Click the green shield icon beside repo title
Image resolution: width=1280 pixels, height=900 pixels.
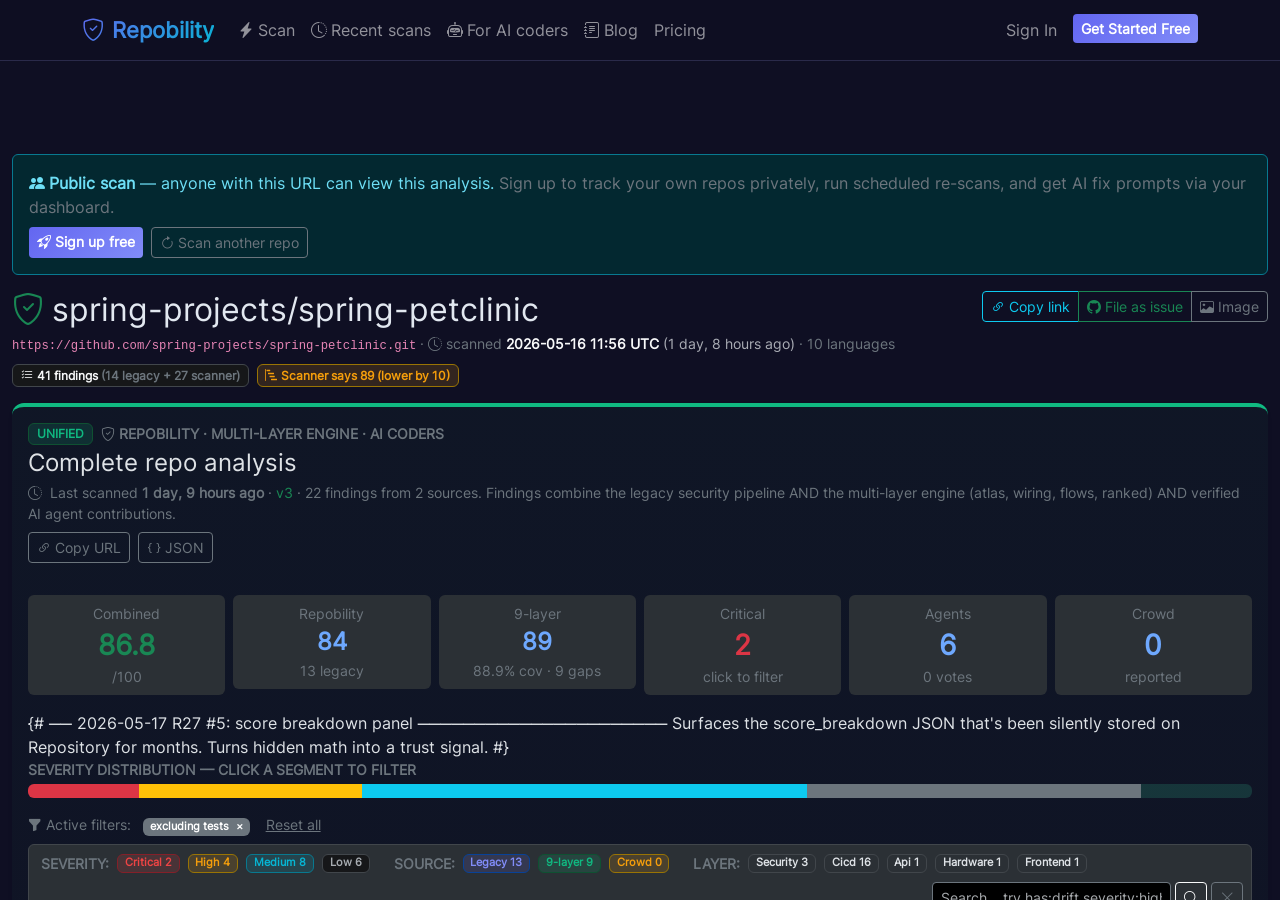point(28,309)
